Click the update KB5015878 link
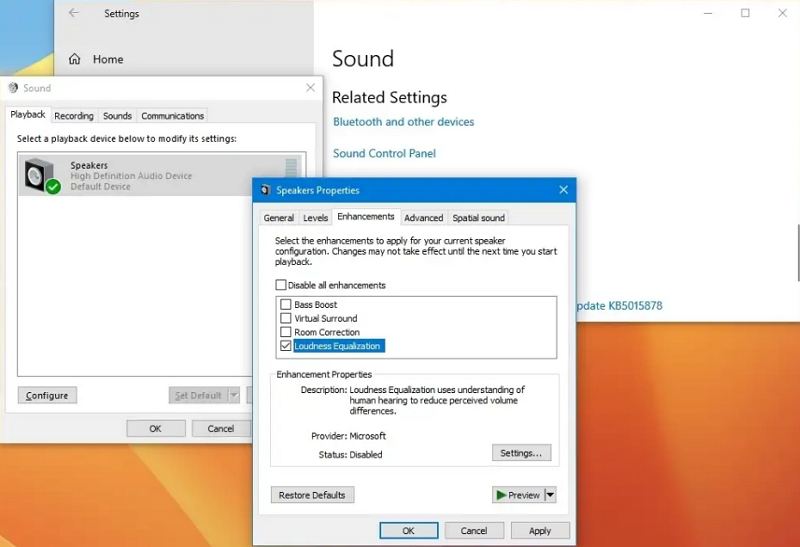 click(x=619, y=306)
